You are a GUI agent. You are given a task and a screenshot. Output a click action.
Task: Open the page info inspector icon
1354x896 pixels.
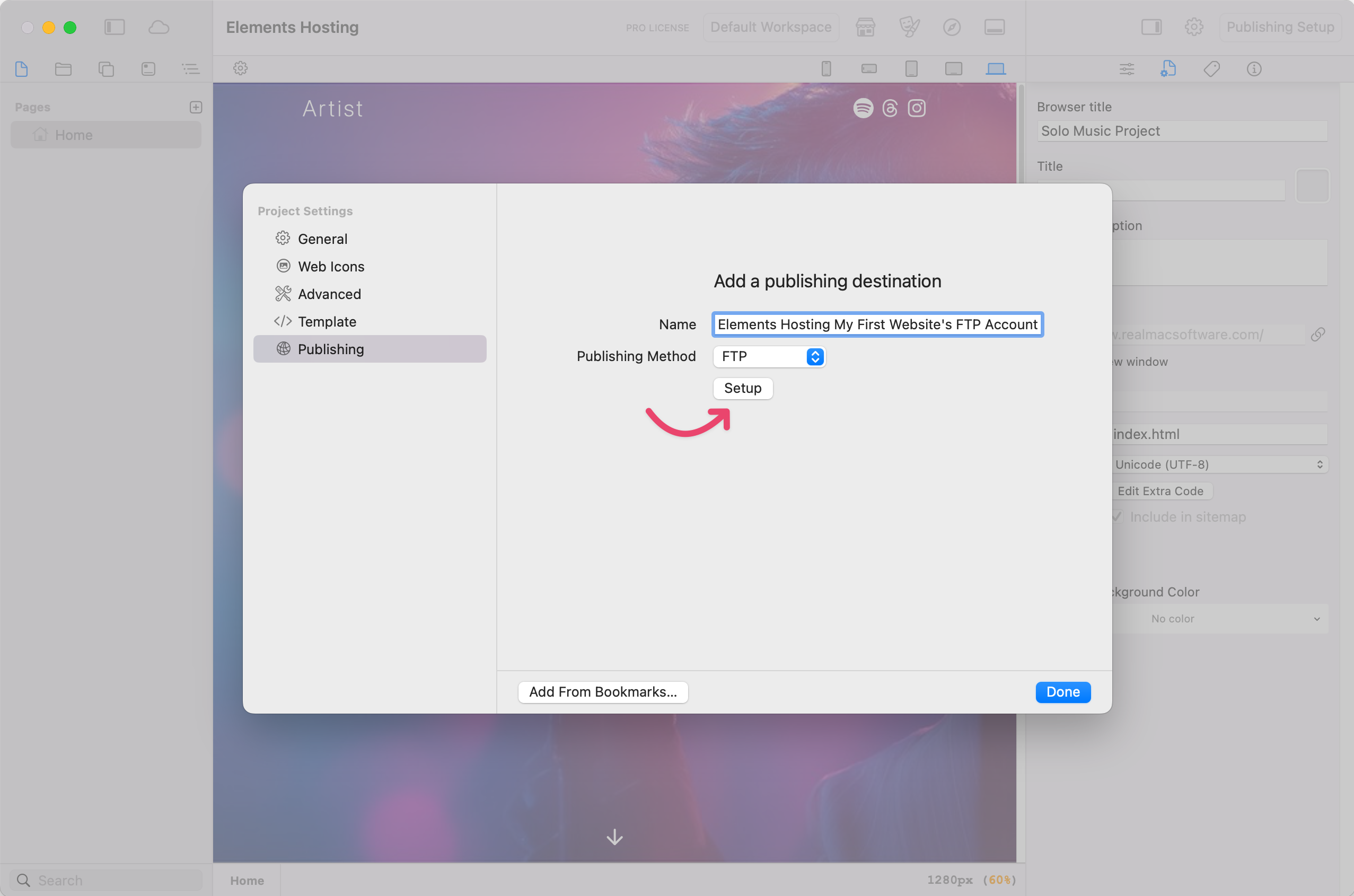point(1253,68)
